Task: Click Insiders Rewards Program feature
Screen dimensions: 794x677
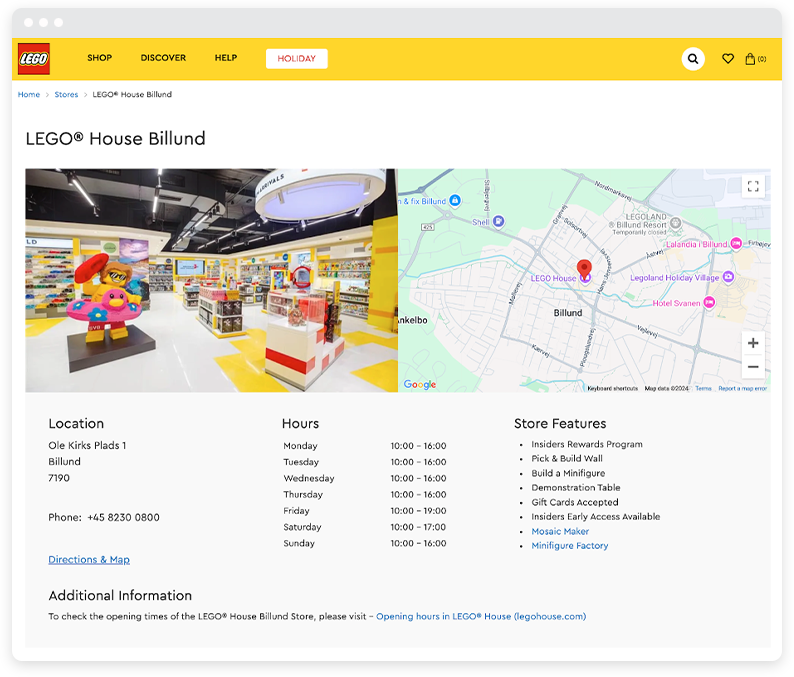Action: pyautogui.click(x=587, y=444)
